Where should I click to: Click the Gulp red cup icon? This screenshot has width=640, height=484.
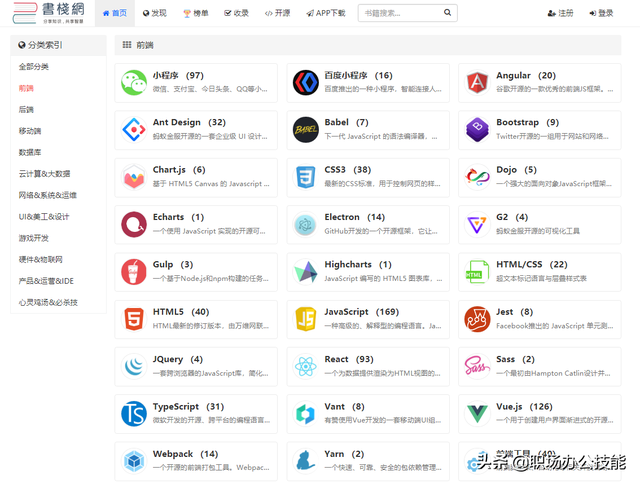coord(134,272)
